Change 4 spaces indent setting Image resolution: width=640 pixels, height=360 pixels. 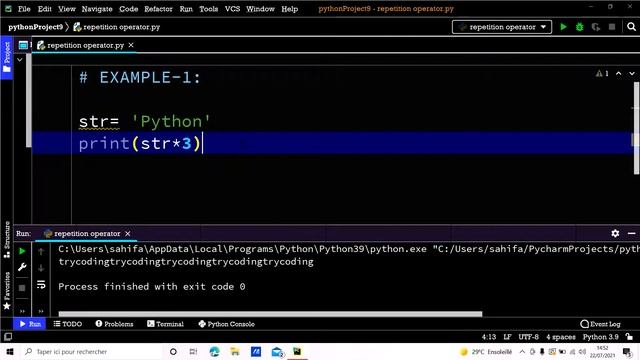point(561,337)
